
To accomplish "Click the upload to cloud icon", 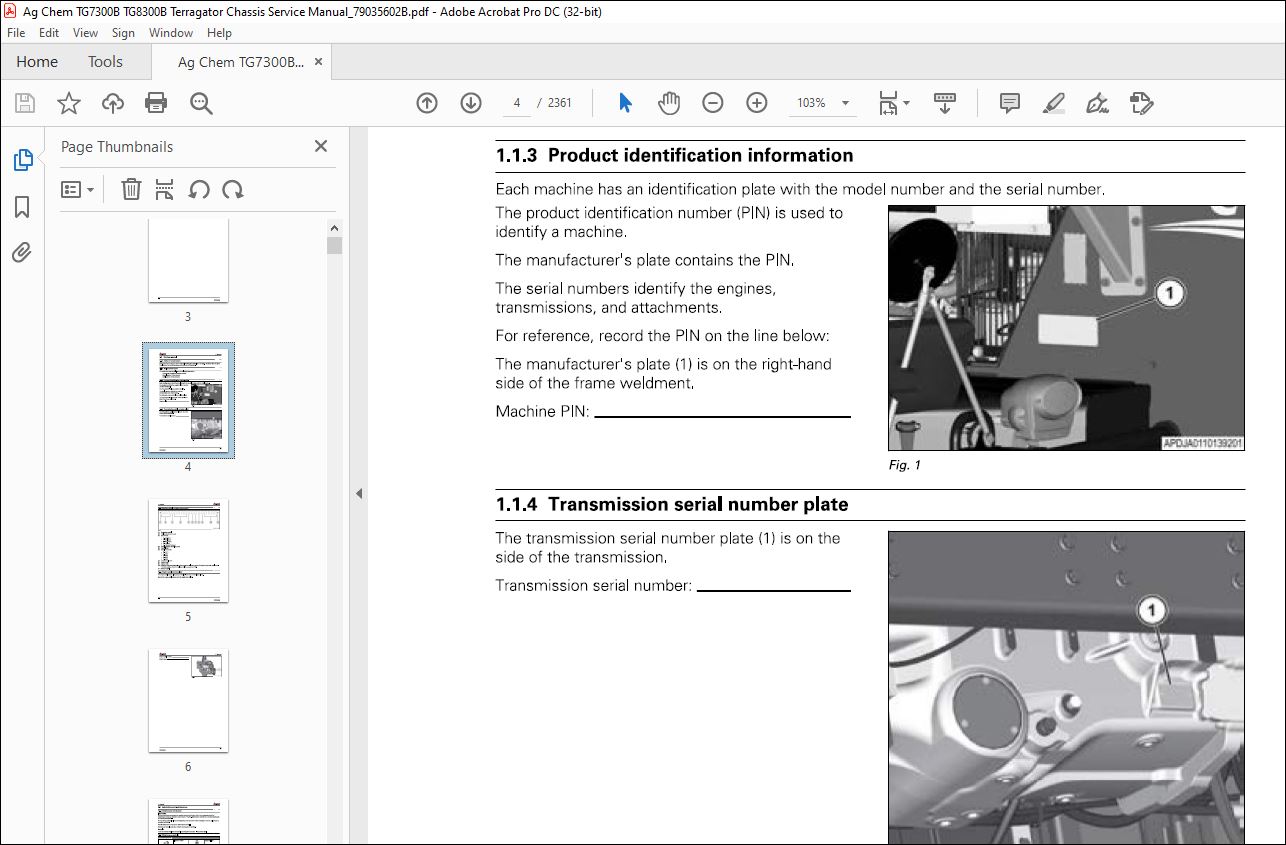I will (x=113, y=103).
